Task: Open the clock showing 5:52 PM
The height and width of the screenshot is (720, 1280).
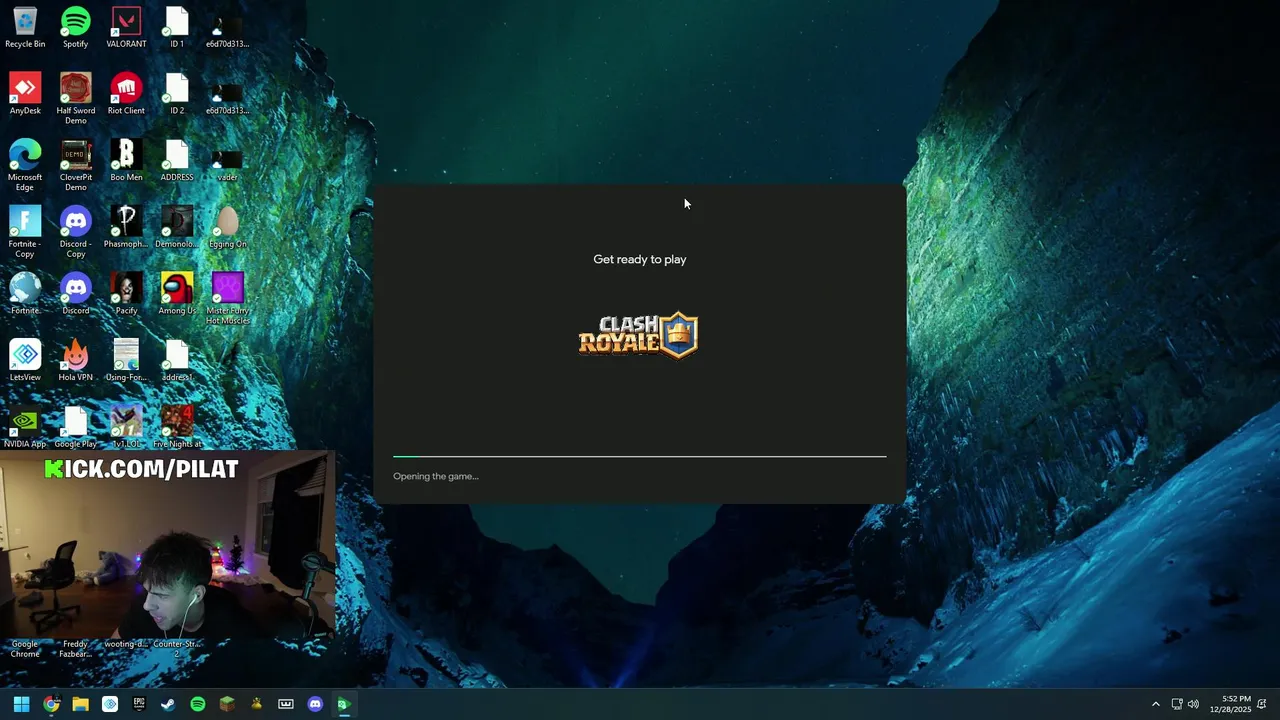Action: pos(1230,704)
